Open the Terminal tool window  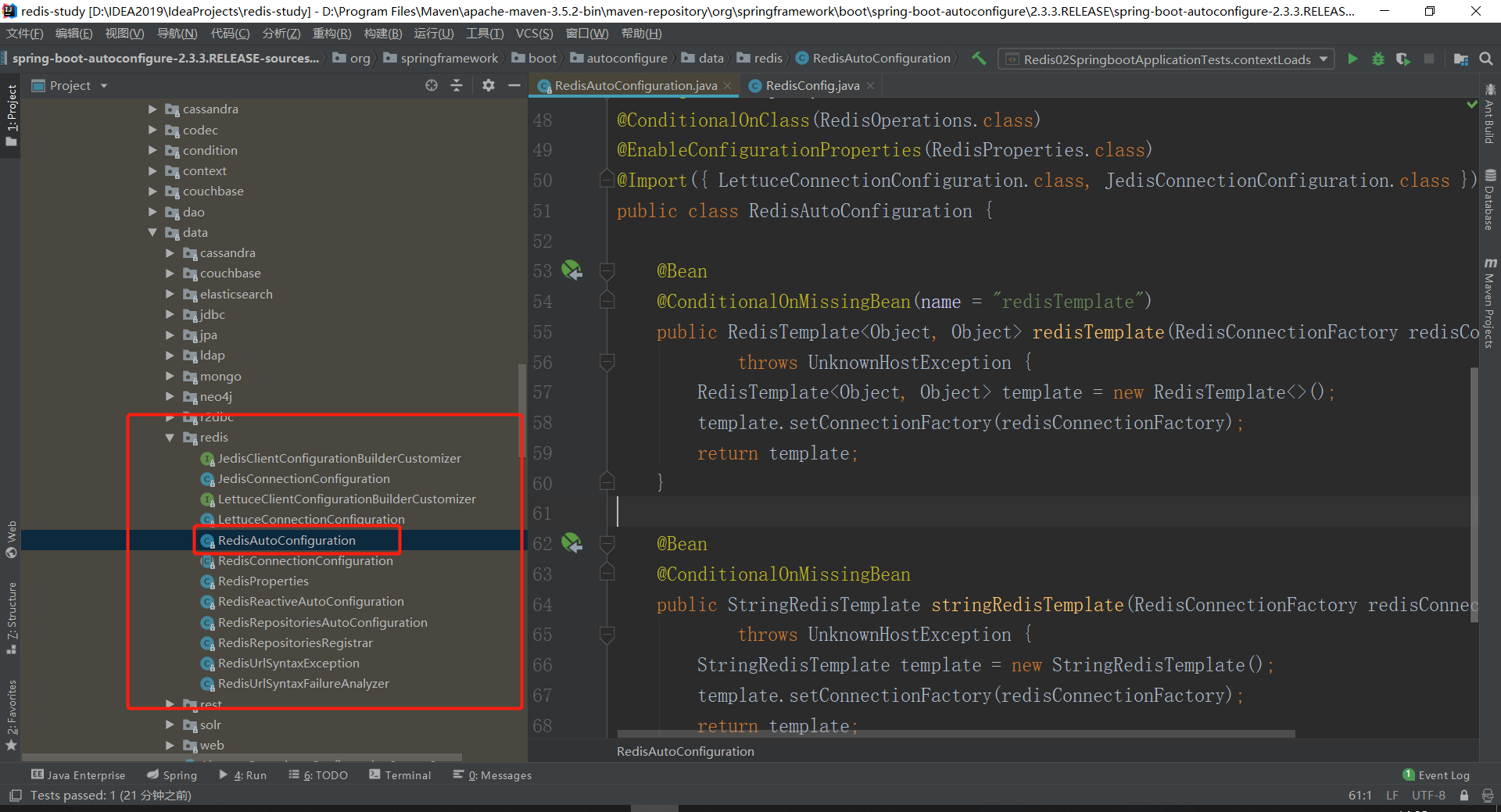[x=399, y=774]
